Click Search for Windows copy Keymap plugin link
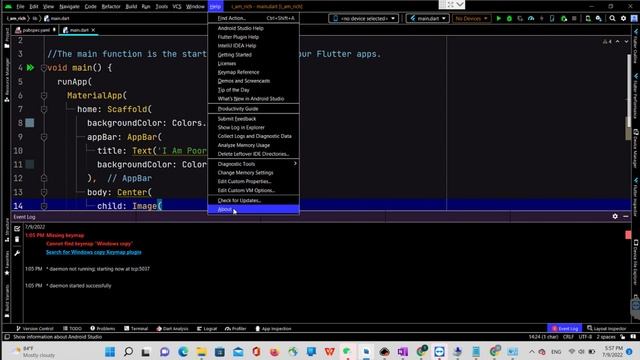The width and height of the screenshot is (640, 360). click(x=93, y=252)
